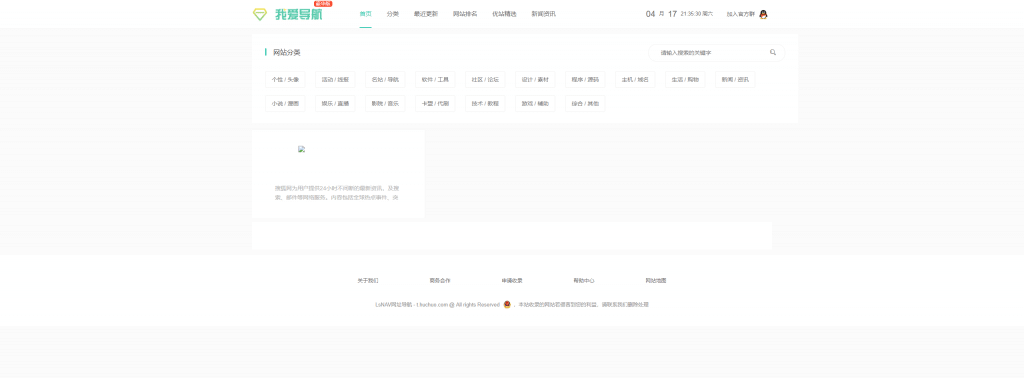Click the site card description text
The height and width of the screenshot is (378, 1024).
337,192
